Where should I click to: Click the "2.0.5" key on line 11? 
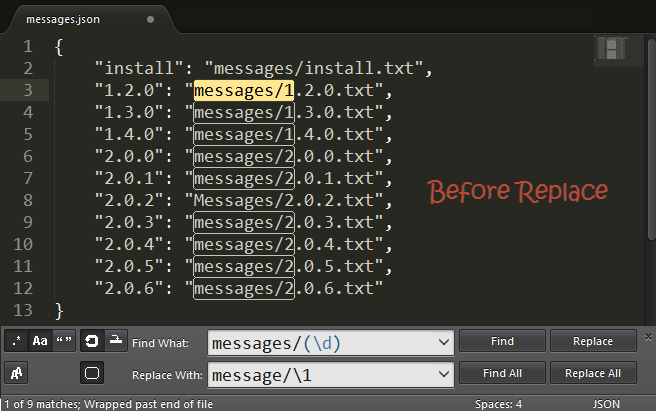[129, 267]
